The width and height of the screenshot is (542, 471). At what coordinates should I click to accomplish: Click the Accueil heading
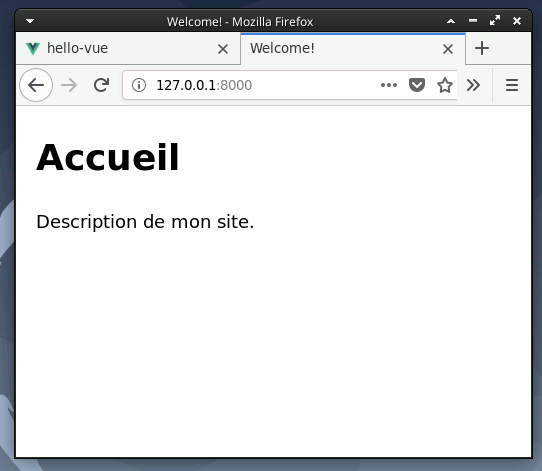pos(108,158)
